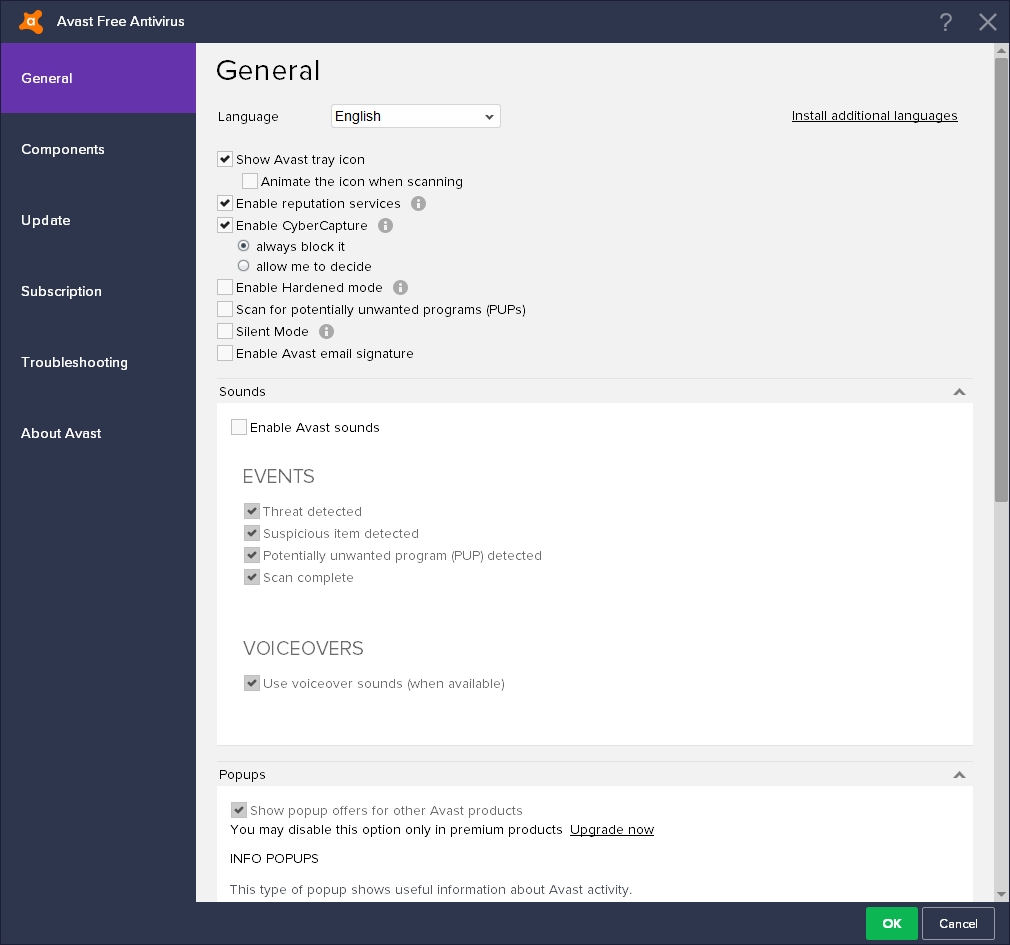This screenshot has width=1010, height=945.
Task: Click info icon beside Enable reputation services
Action: [x=418, y=204]
